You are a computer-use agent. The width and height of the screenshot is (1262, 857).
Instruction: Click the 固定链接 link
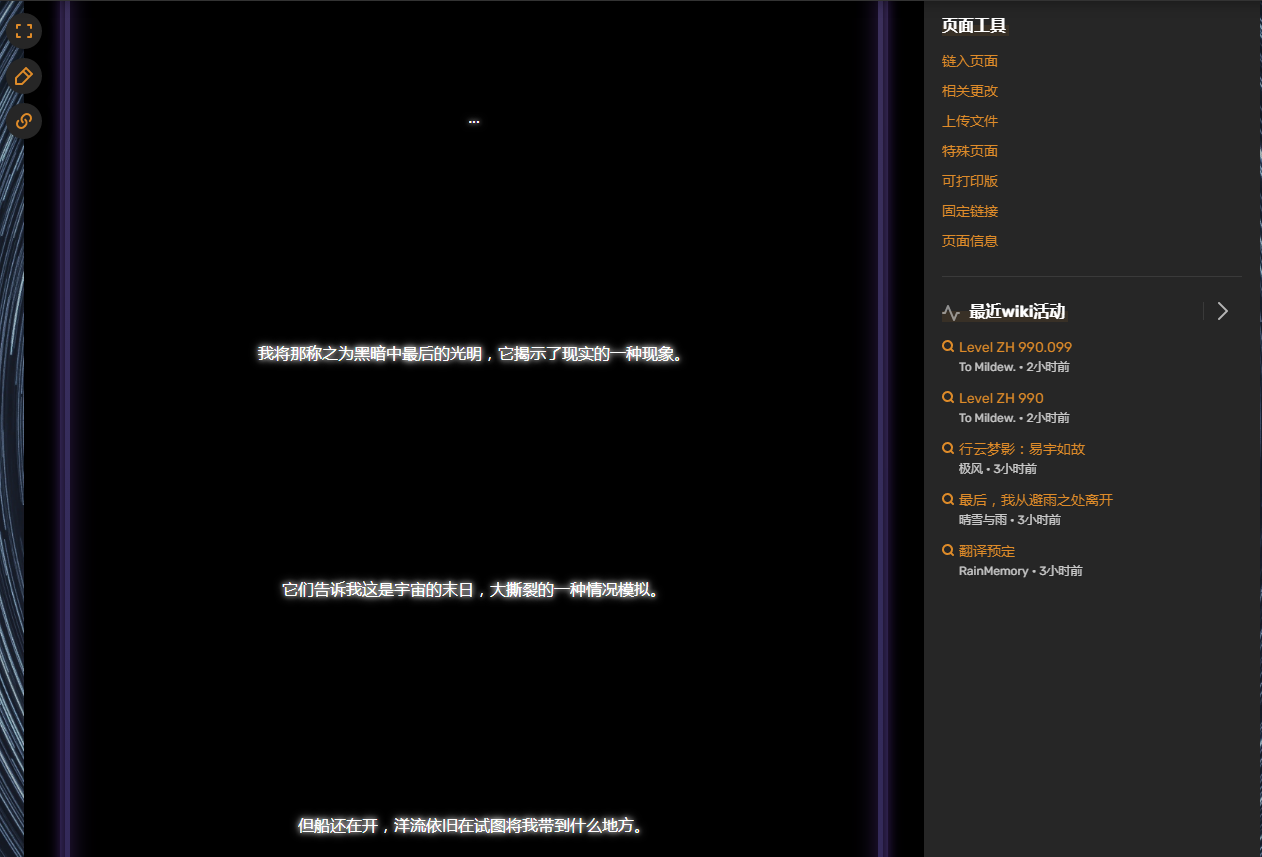(x=969, y=211)
